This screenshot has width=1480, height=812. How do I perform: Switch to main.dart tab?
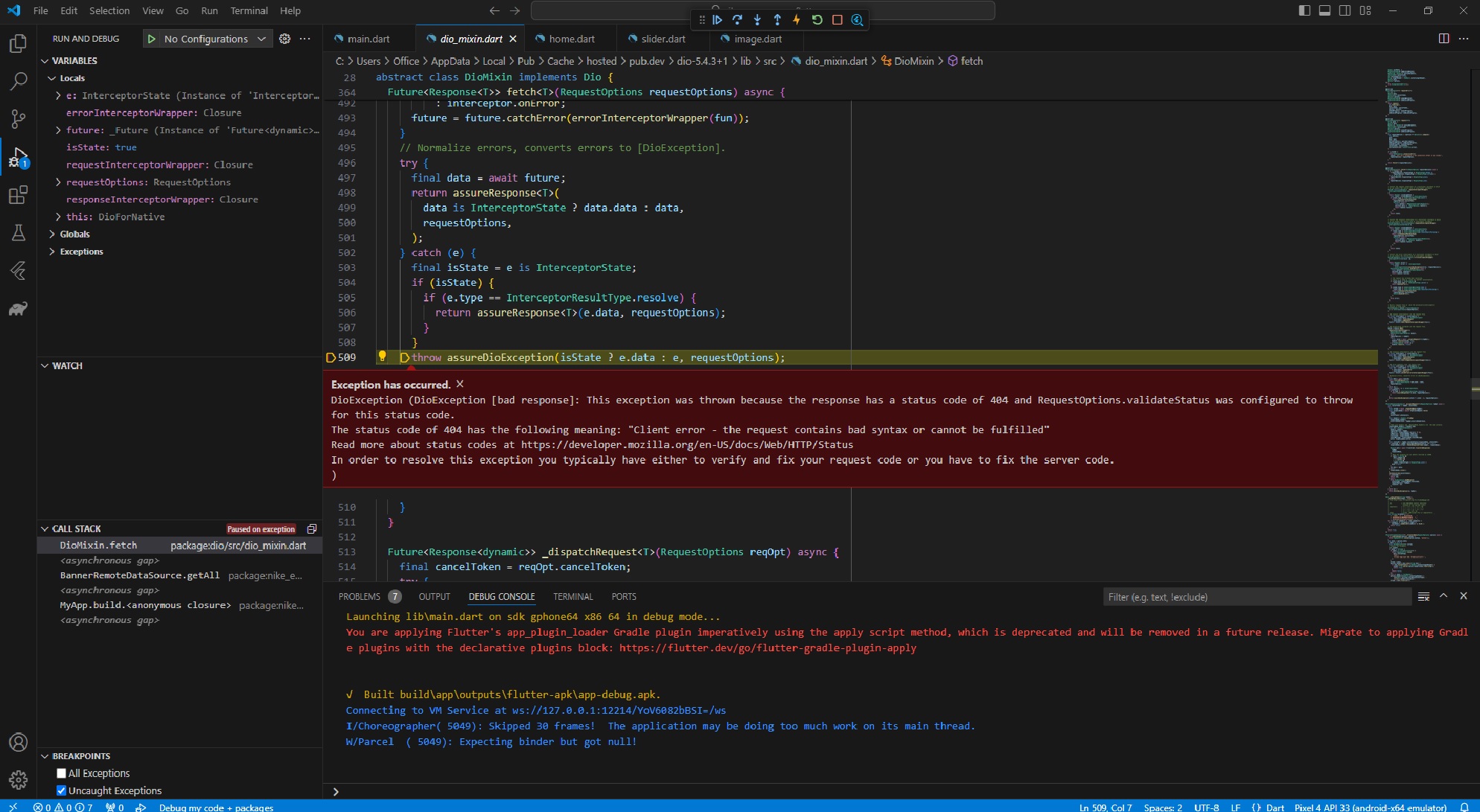click(369, 39)
